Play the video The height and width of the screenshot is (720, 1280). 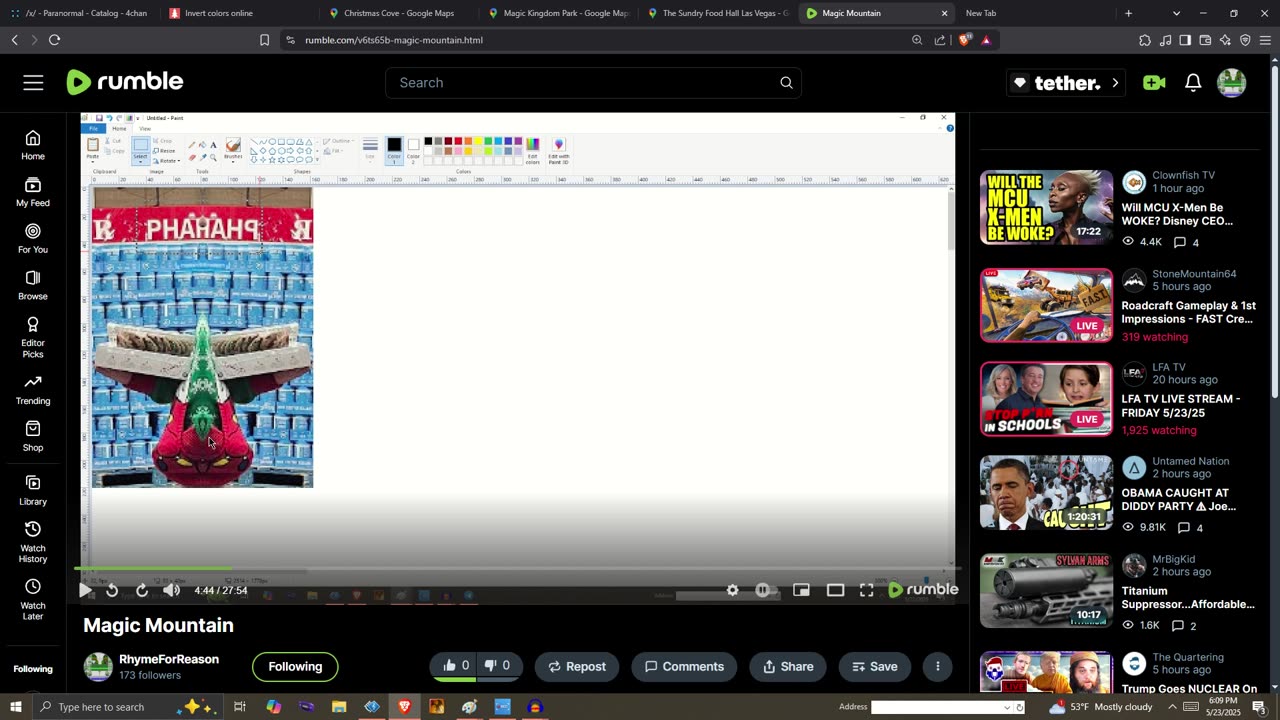click(x=86, y=590)
